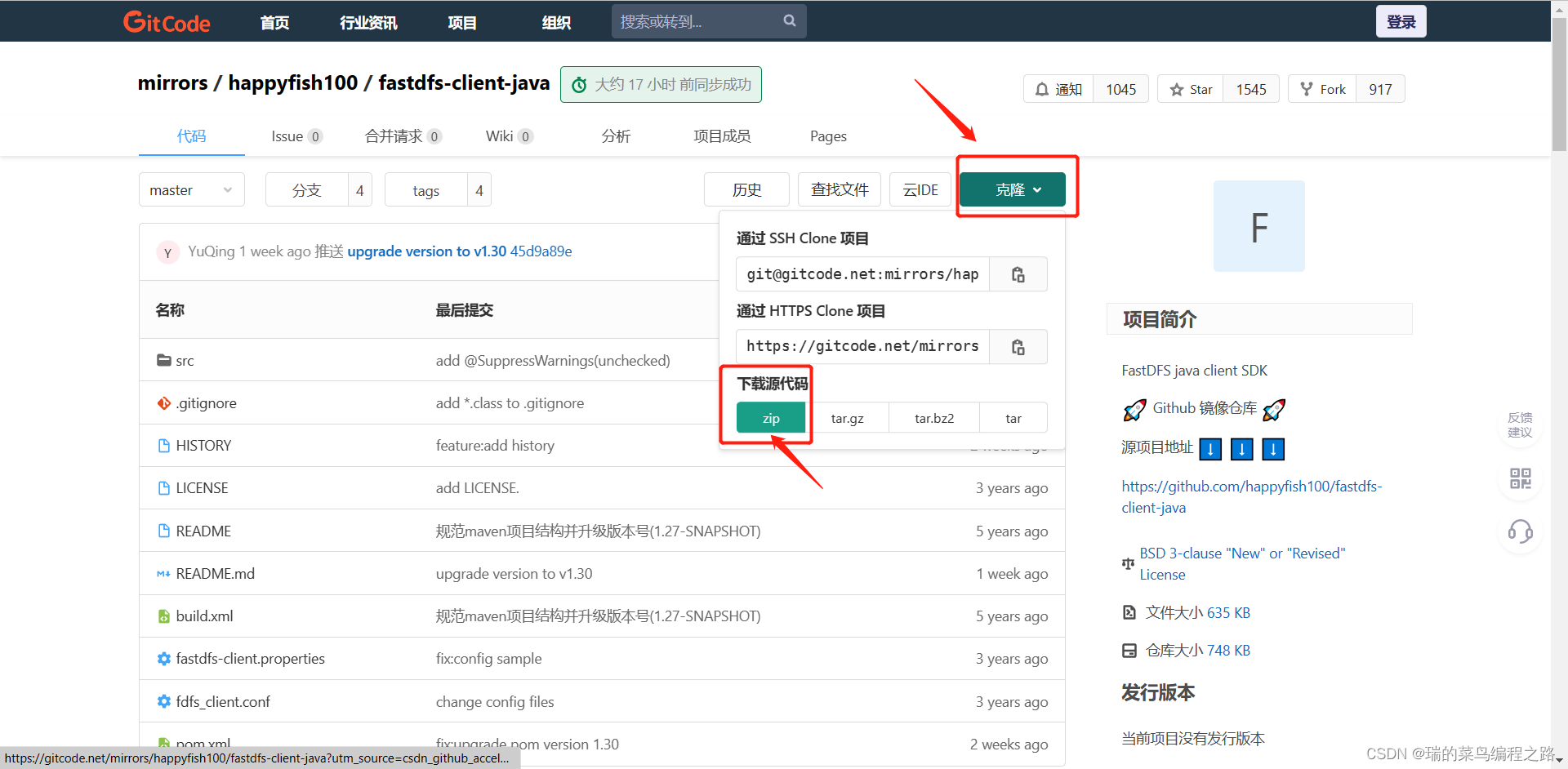Viewport: 1568px width, 769px height.
Task: Open the fdfs_client.conf file
Action: pyautogui.click(x=223, y=702)
